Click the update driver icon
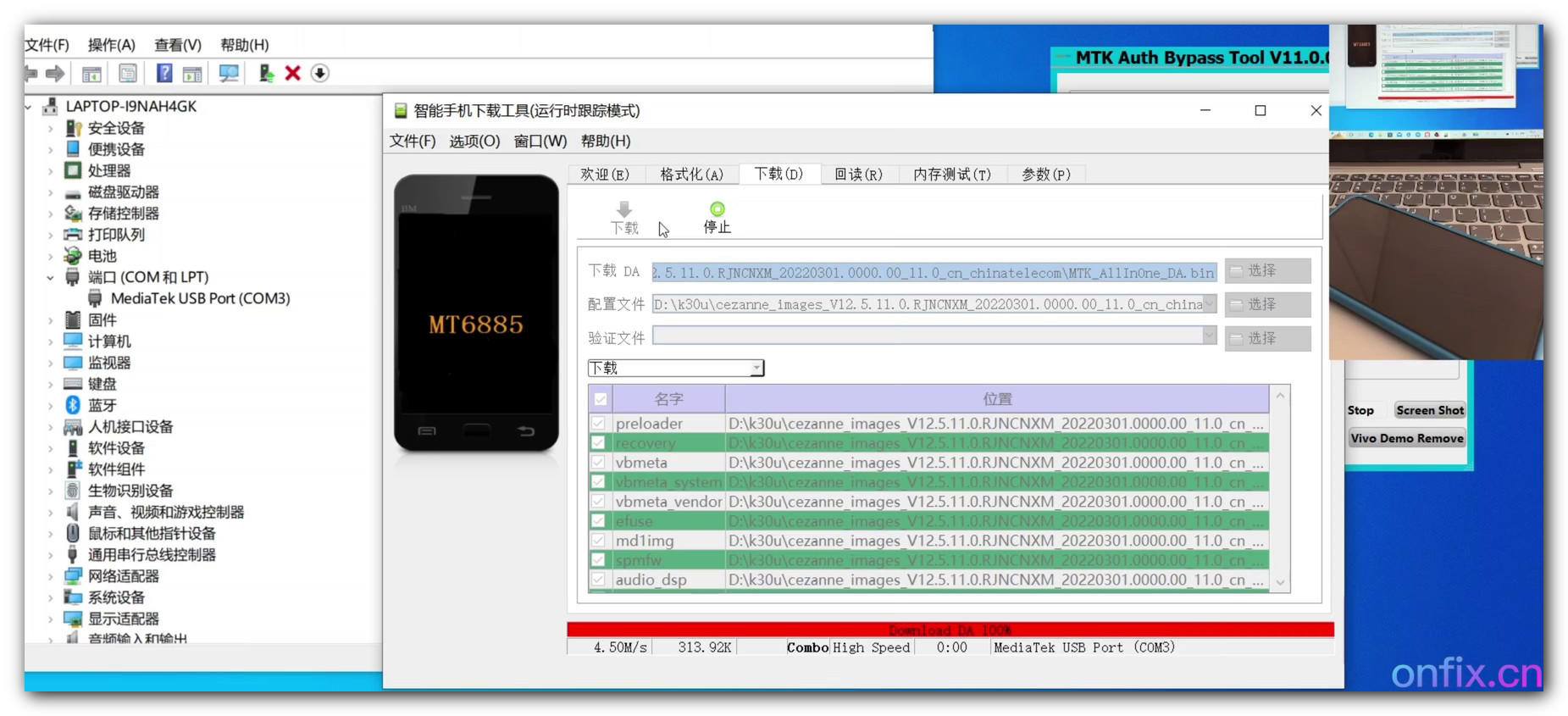Screen dimensions: 1568x716 click(x=266, y=74)
